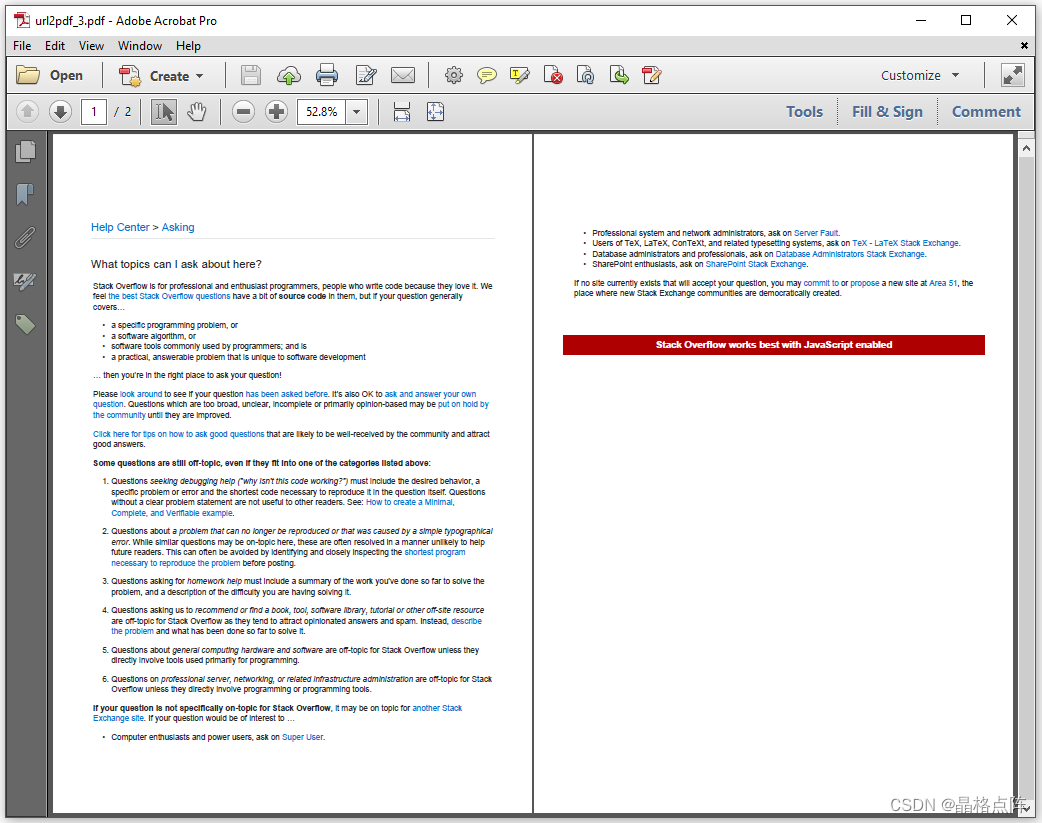Image resolution: width=1042 pixels, height=823 pixels.
Task: Click the Save floppy disk icon
Action: coord(251,75)
